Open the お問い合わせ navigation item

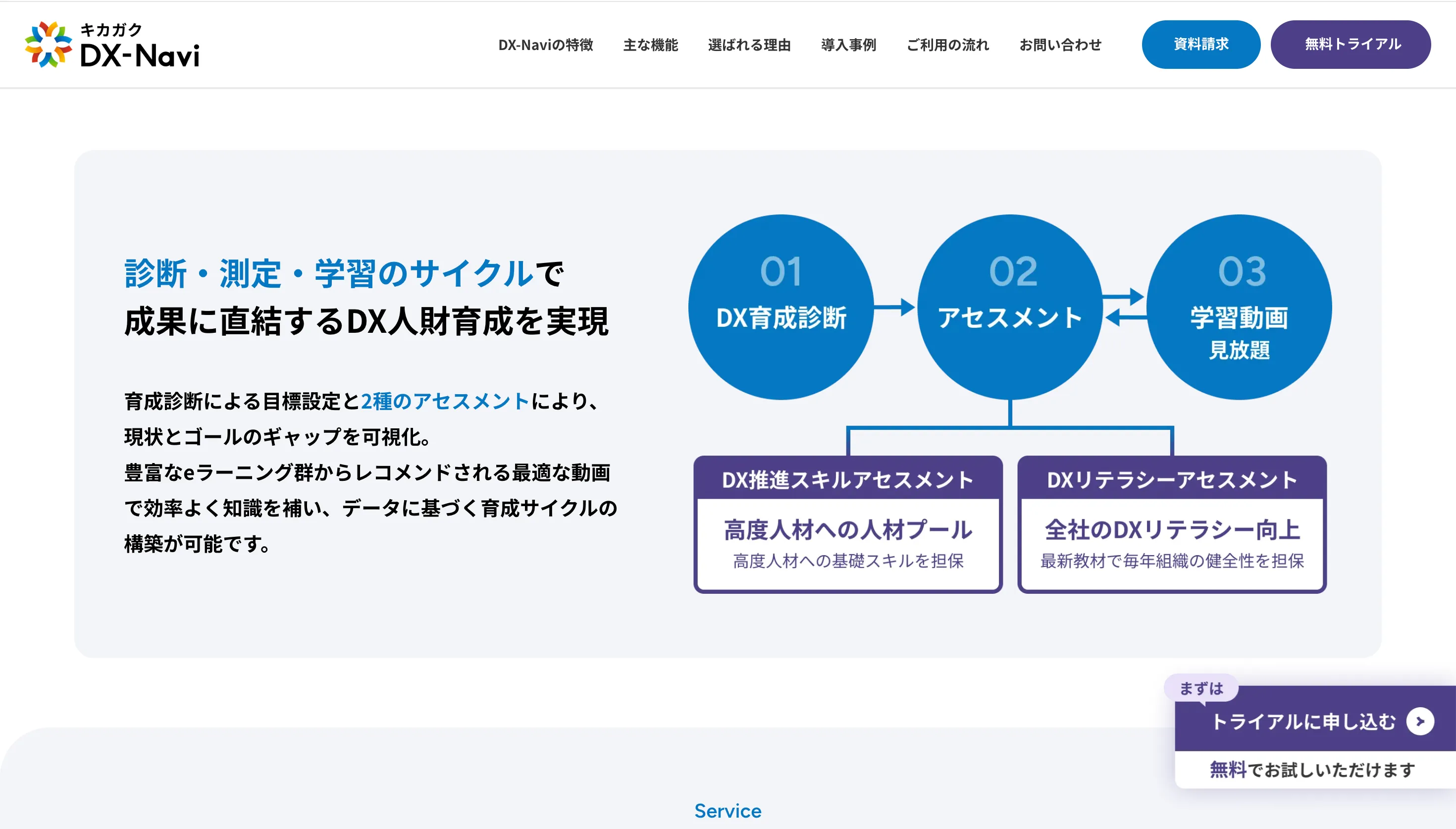pos(1060,45)
